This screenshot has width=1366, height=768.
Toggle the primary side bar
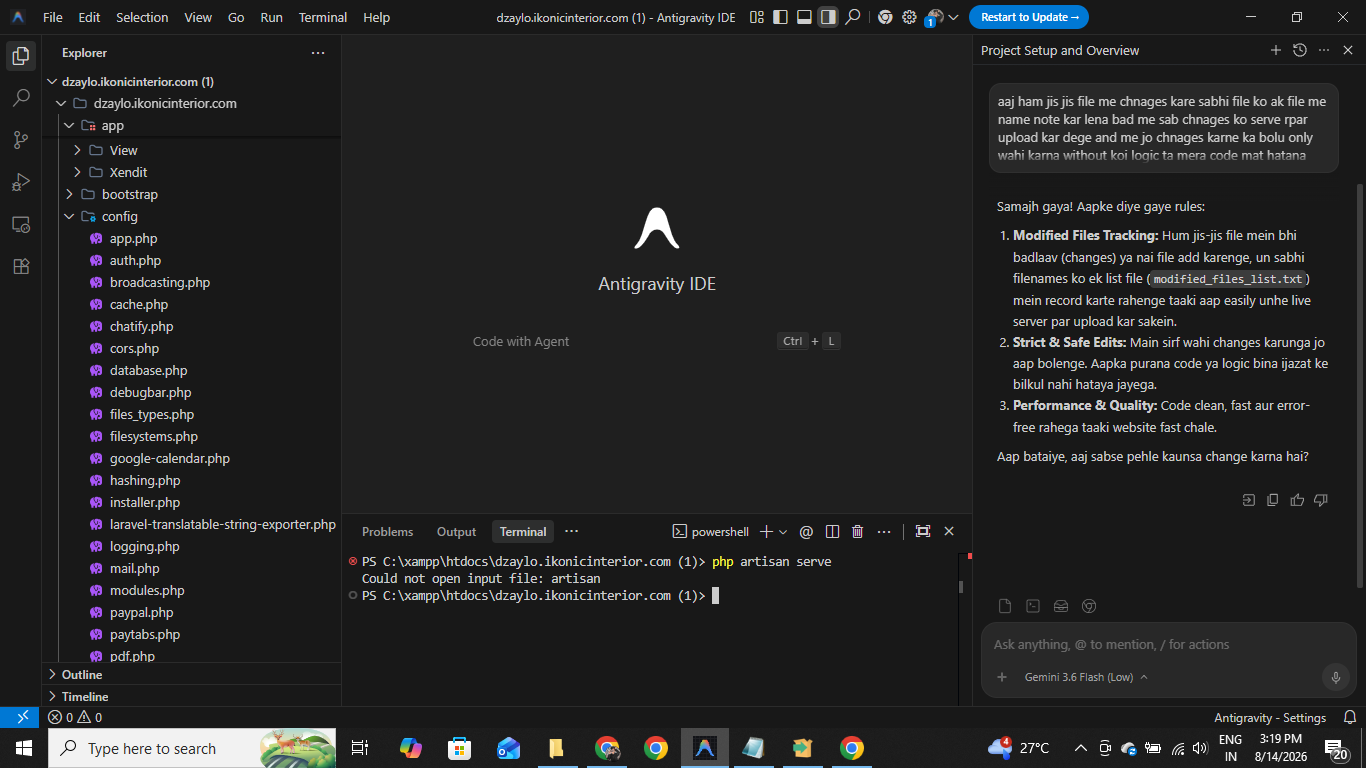pyautogui.click(x=780, y=17)
